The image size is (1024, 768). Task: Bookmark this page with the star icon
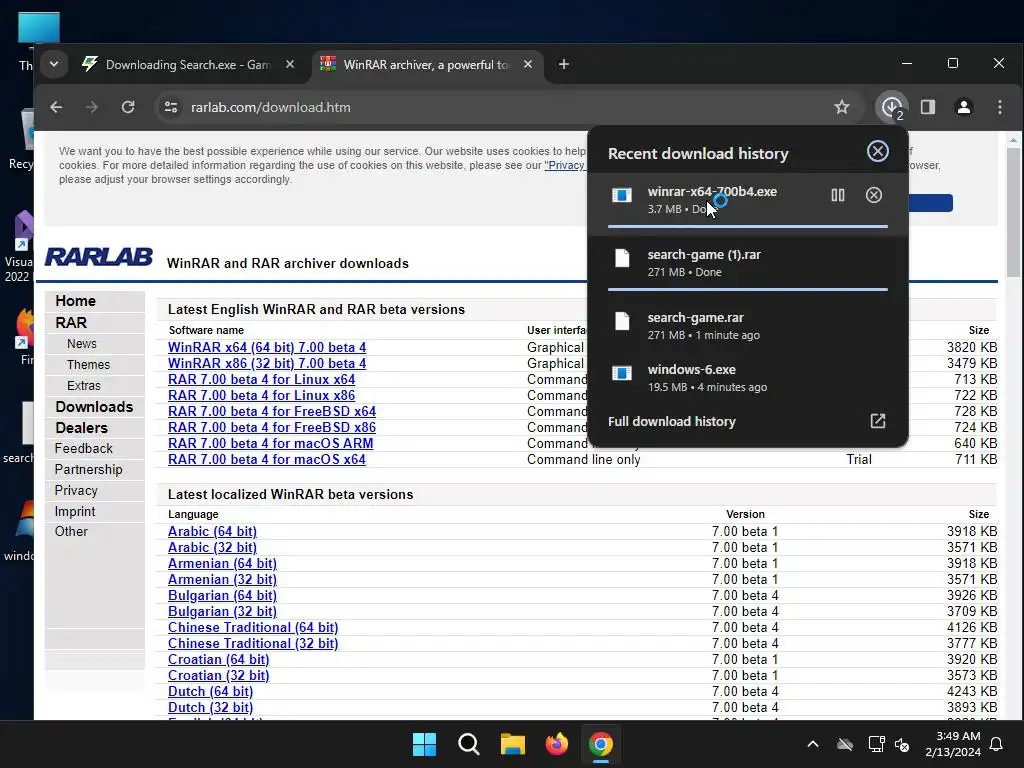pyautogui.click(x=842, y=107)
